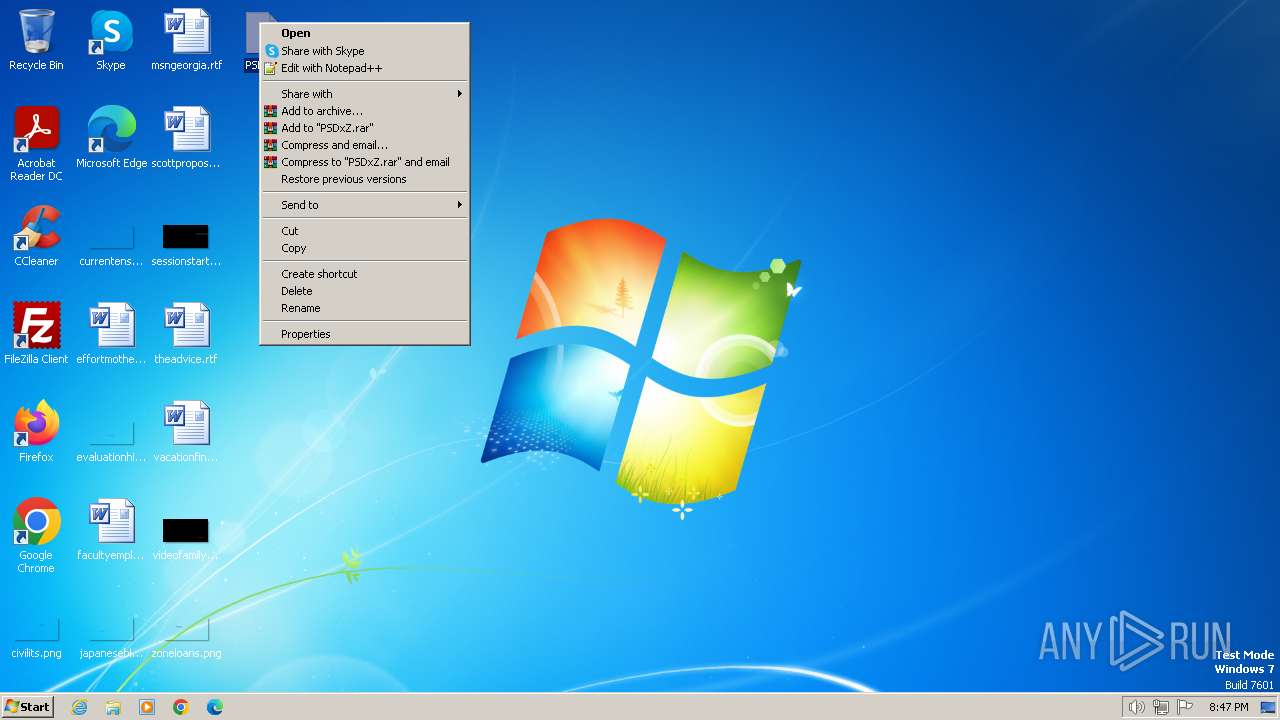The image size is (1280, 720).
Task: Open the Recycle Bin icon
Action: (x=36, y=40)
